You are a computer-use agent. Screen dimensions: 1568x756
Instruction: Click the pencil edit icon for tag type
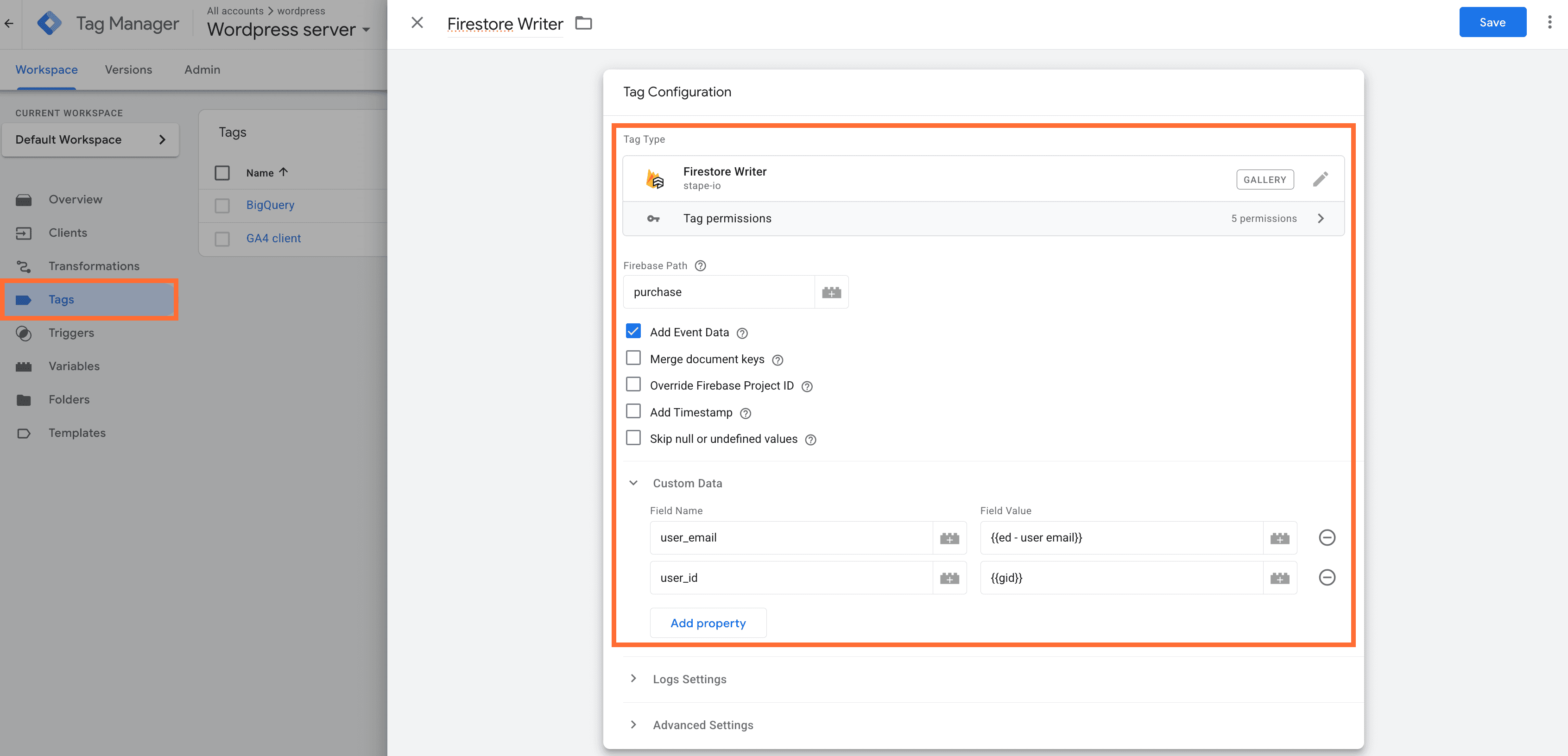[1320, 180]
